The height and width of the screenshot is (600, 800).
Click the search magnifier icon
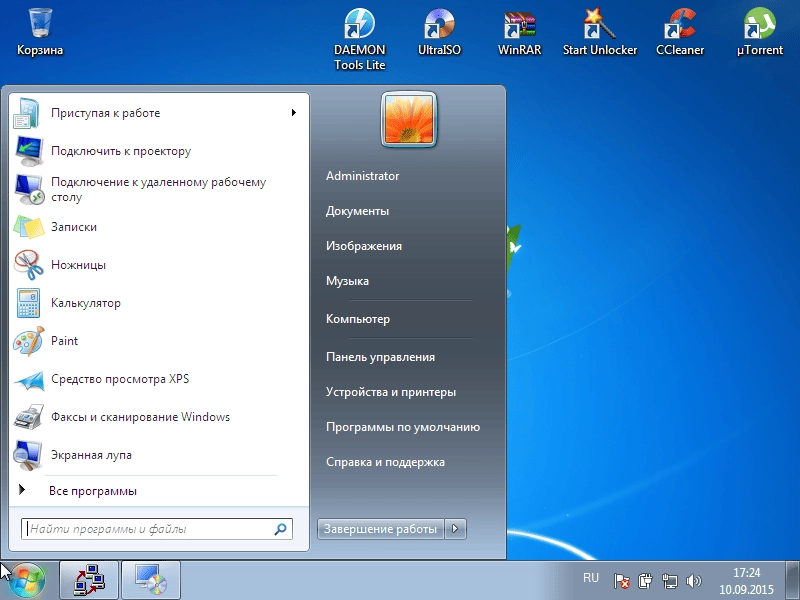coord(280,529)
